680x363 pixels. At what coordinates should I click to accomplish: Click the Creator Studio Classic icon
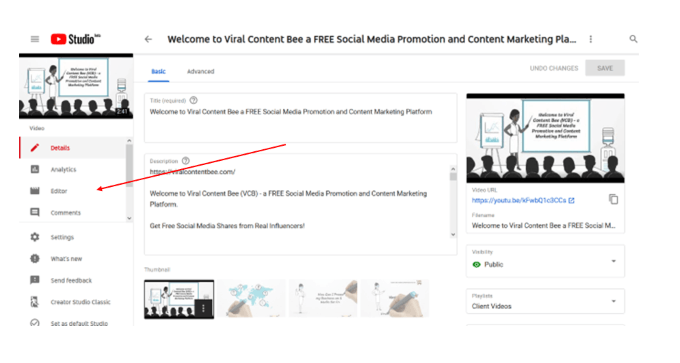(x=35, y=302)
